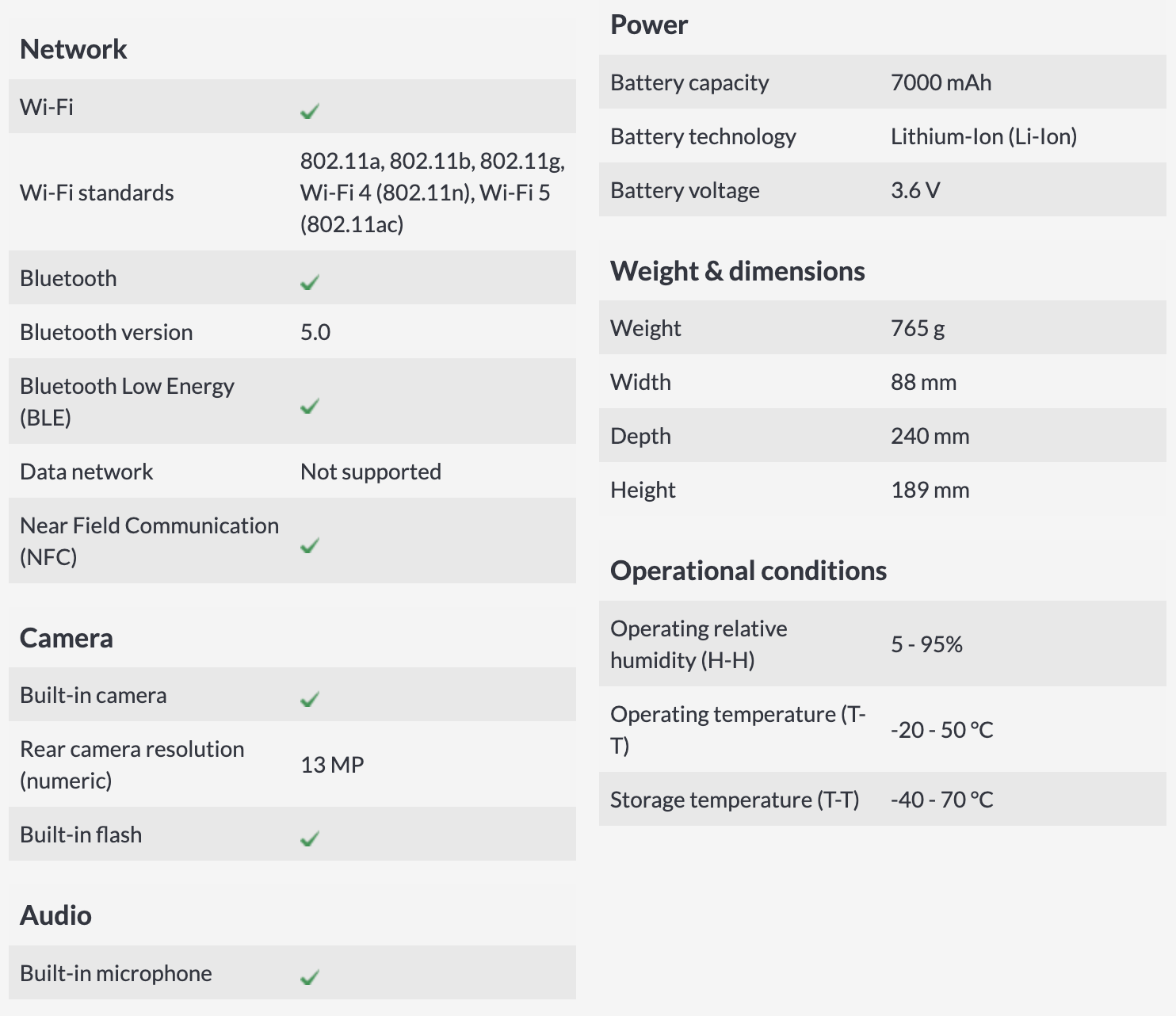1176x1016 pixels.
Task: Click the Storage temperature (T-T) label
Action: click(x=735, y=800)
